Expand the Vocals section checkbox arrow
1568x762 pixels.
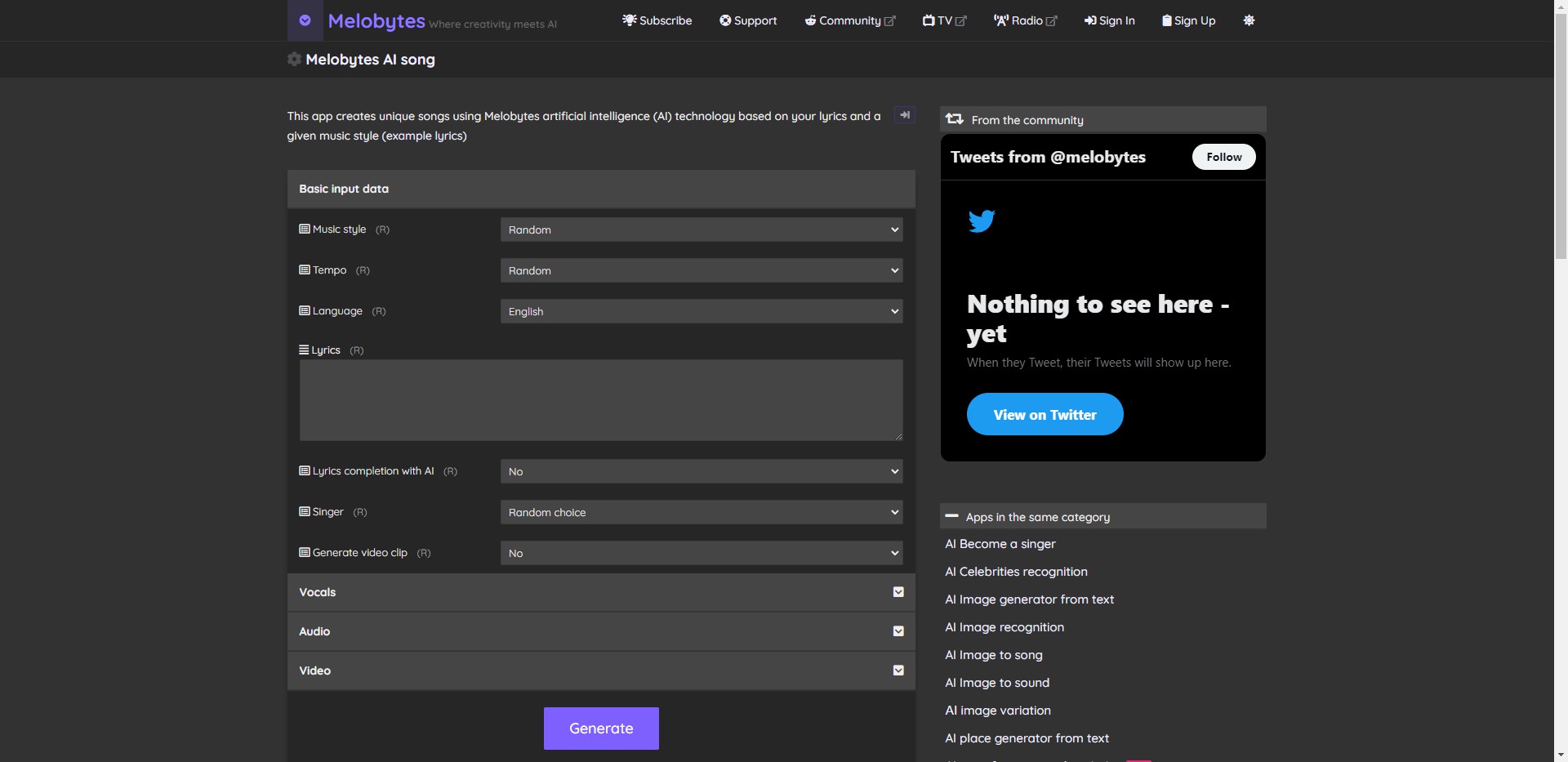coord(898,592)
